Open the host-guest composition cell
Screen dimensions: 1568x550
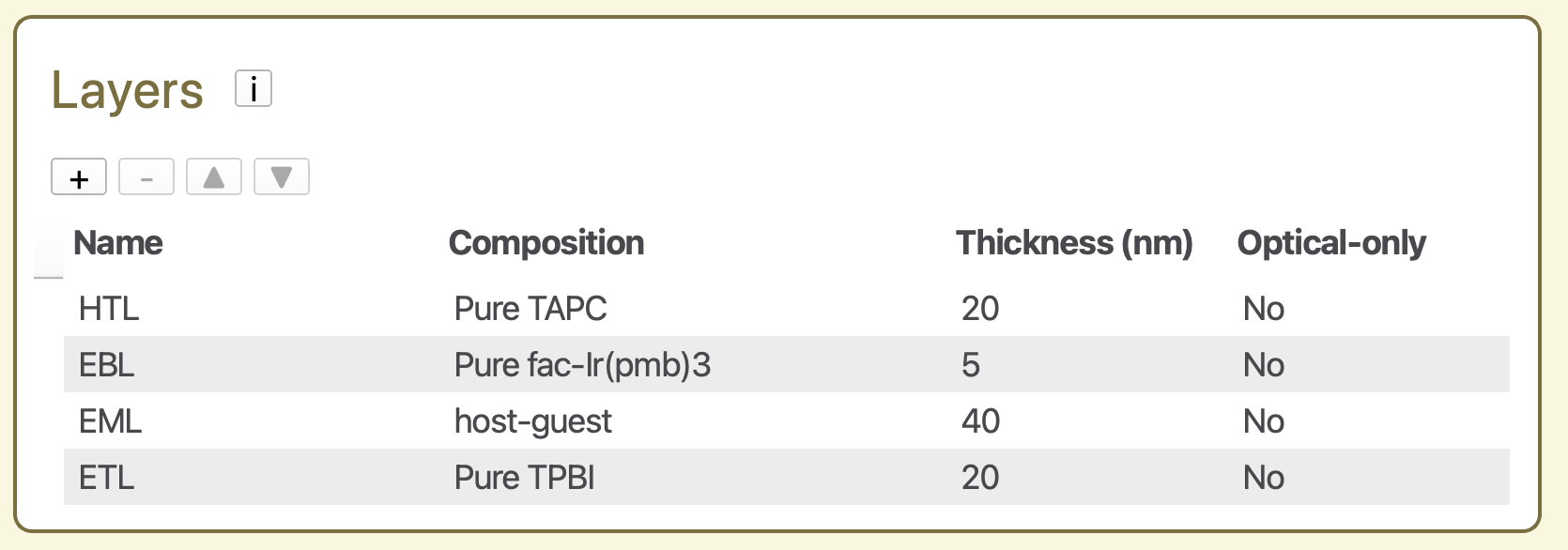(x=532, y=421)
